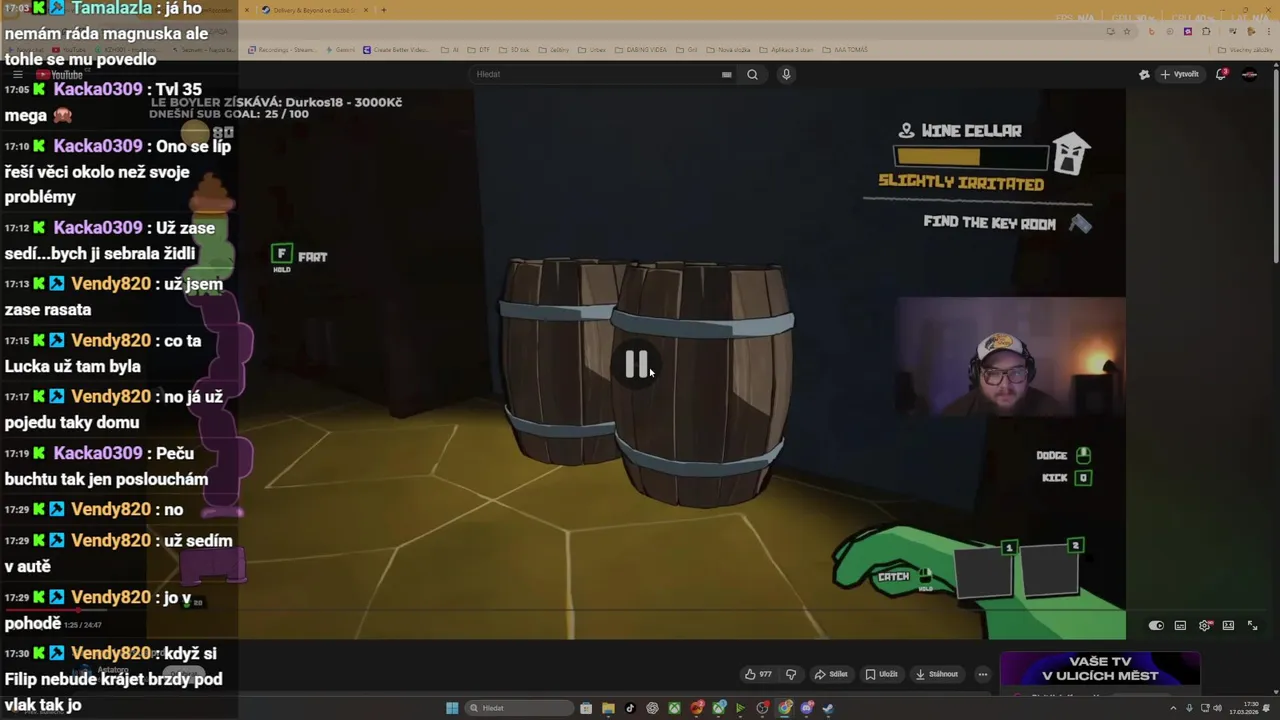Click the Sdílet share button
This screenshot has width=1280, height=720.
tap(831, 674)
